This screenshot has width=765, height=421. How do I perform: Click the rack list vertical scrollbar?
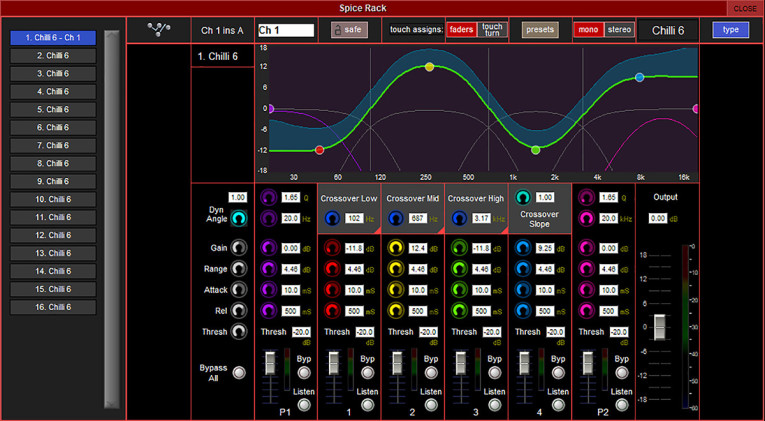[112, 219]
